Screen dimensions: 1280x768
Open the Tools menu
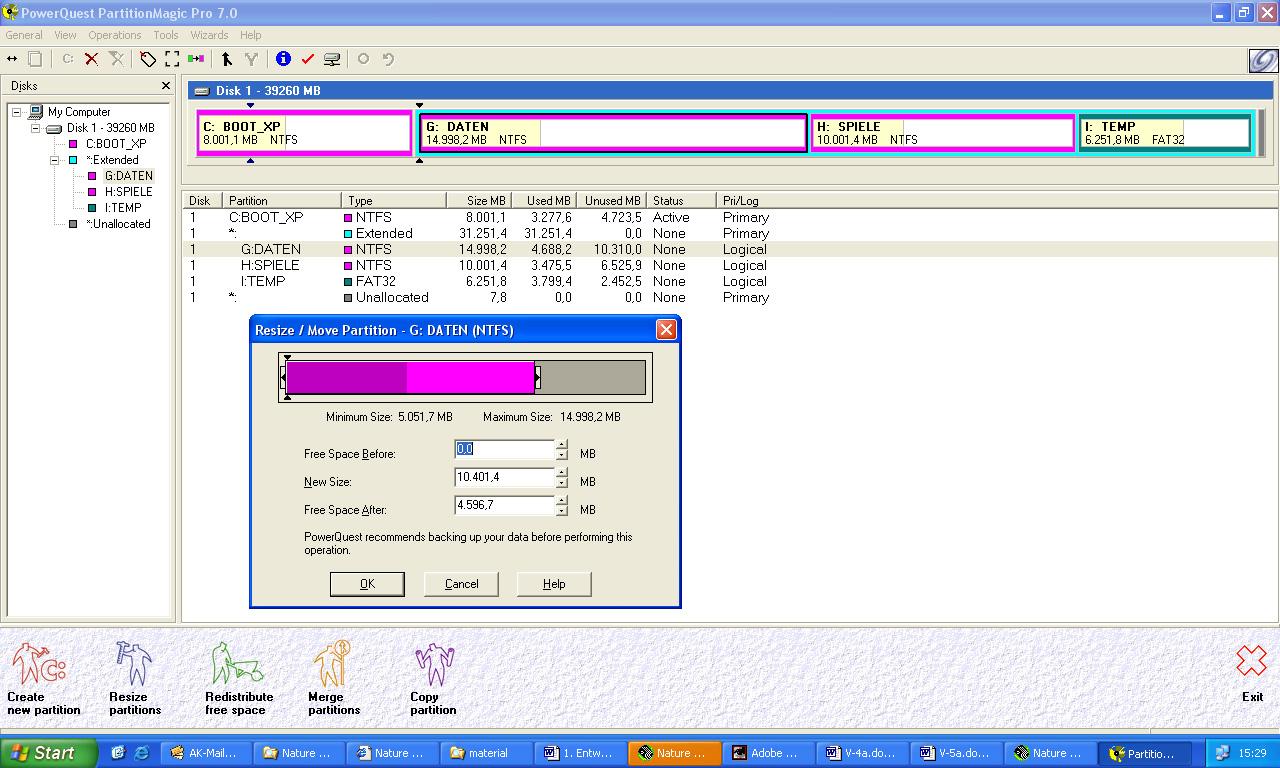tap(166, 35)
